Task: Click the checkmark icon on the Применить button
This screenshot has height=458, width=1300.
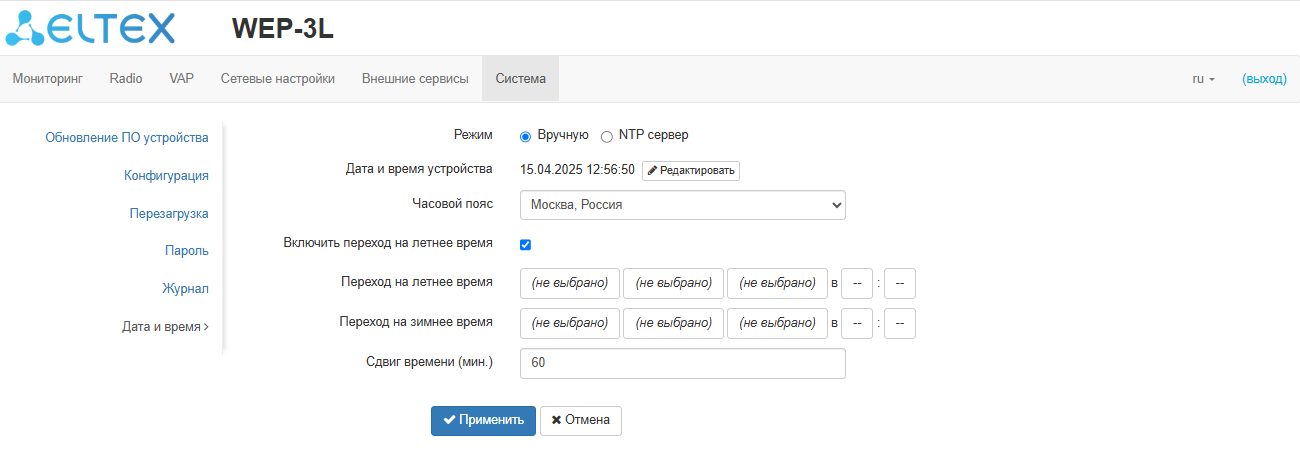Action: [449, 420]
